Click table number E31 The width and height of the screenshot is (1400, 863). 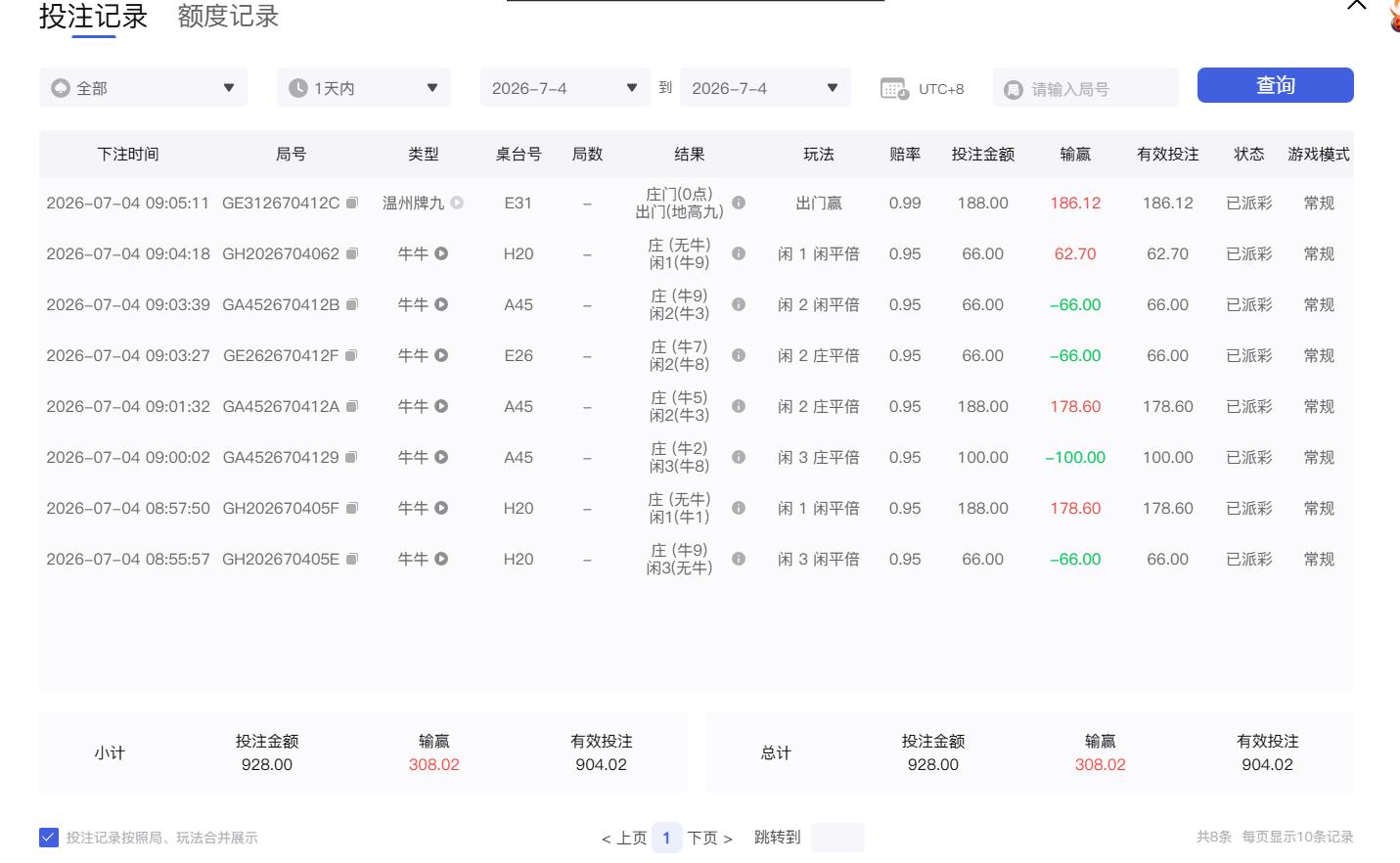pos(519,203)
